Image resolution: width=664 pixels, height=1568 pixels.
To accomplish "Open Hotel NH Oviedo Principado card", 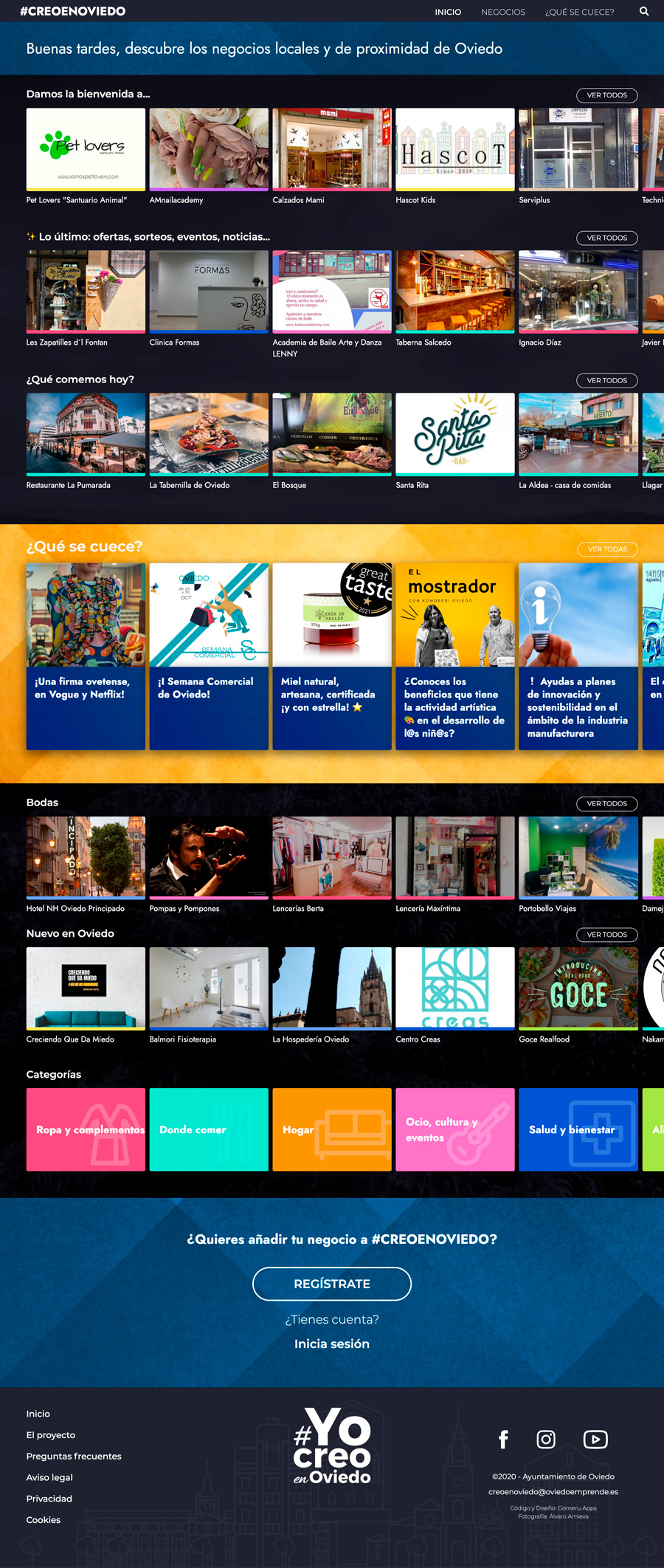I will coord(86,864).
